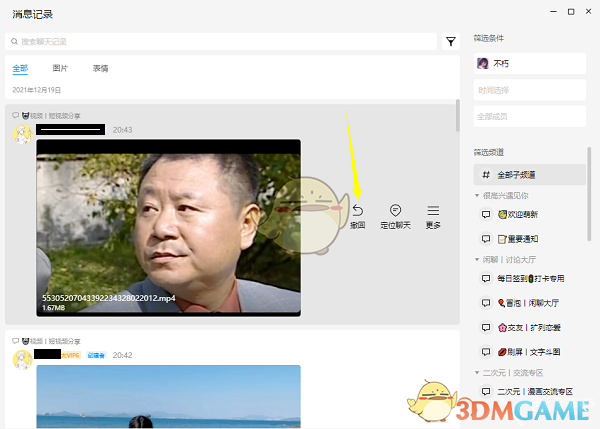Select the 交友 | 扩列恋爱 channel
This screenshot has width=600, height=429.
click(x=529, y=328)
